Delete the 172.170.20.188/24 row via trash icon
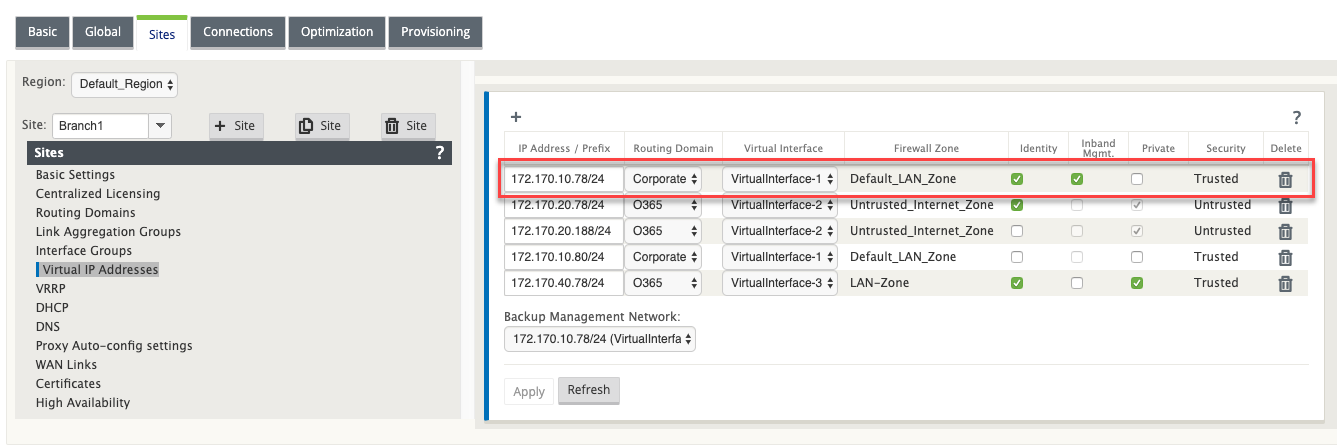Image resolution: width=1337 pixels, height=448 pixels. pos(1285,232)
